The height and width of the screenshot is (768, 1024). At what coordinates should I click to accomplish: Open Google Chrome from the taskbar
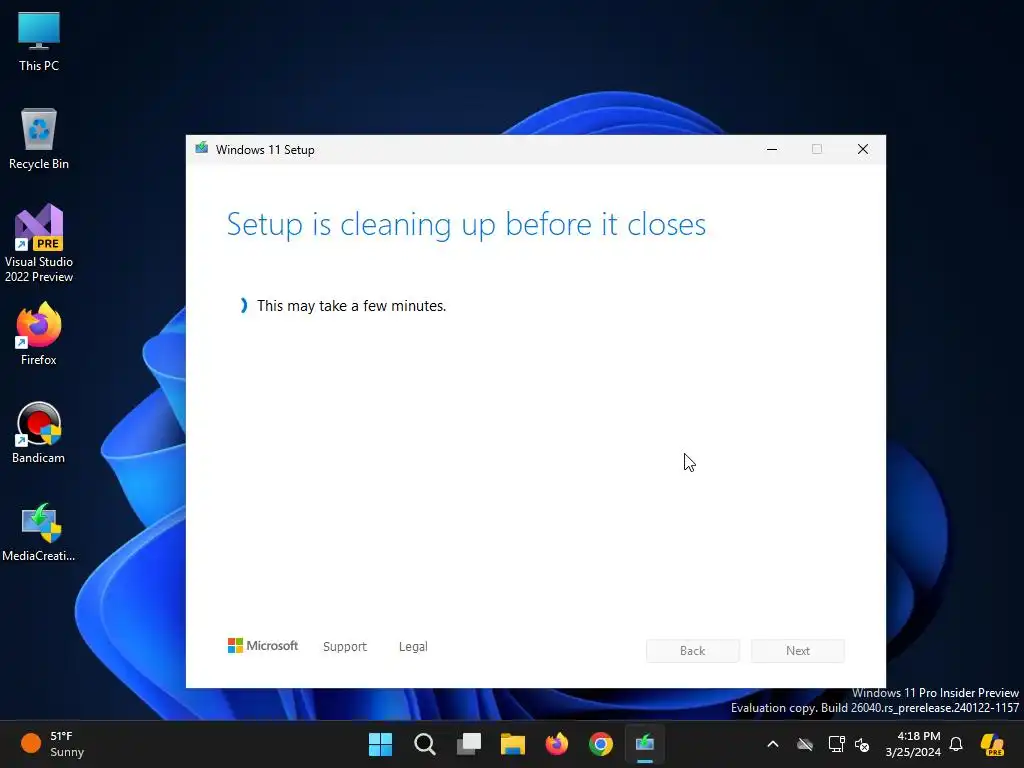[x=601, y=744]
